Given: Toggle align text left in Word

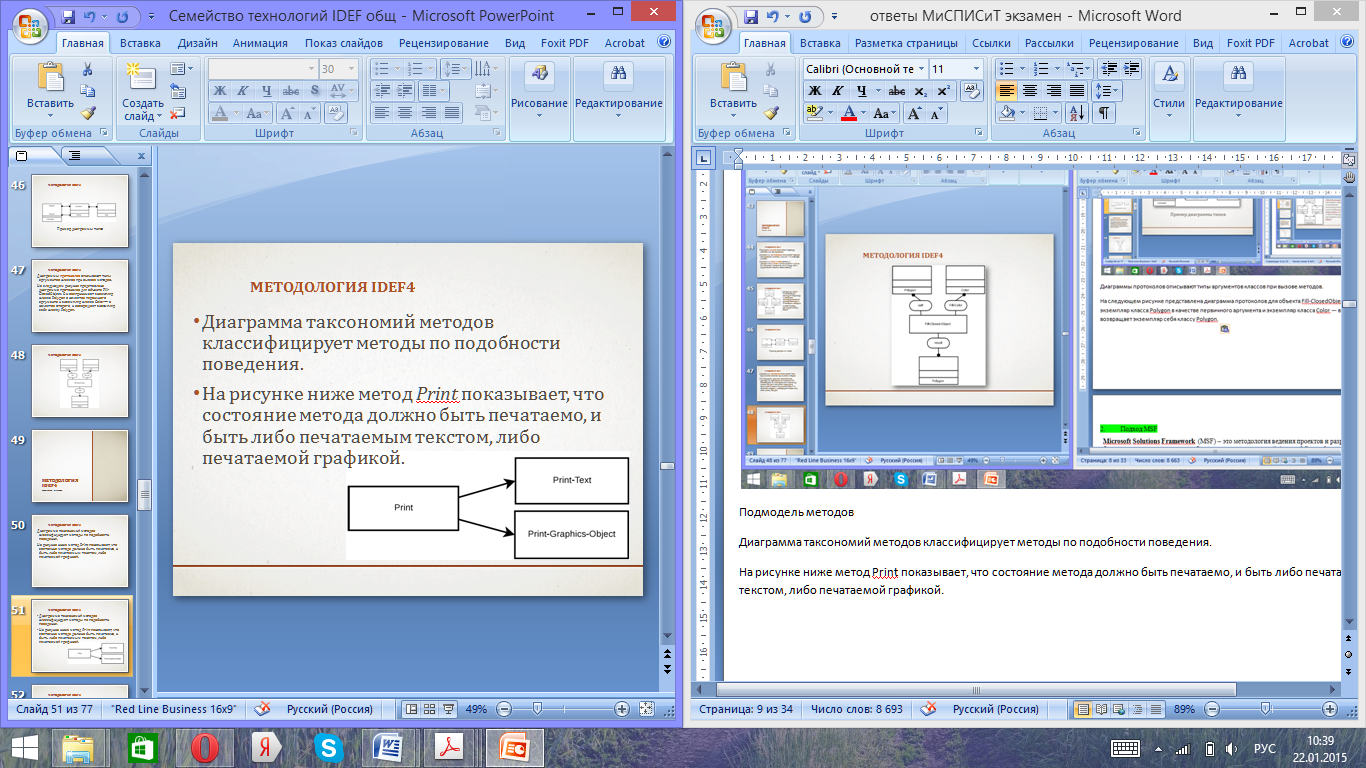Looking at the screenshot, I should [x=1005, y=91].
